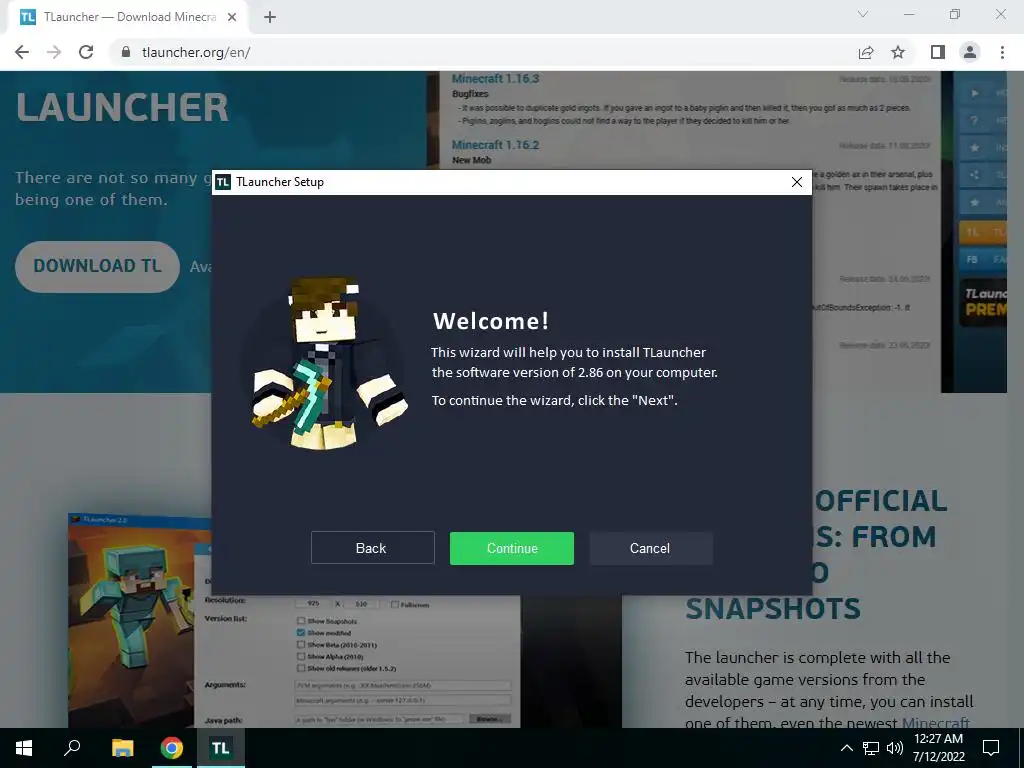This screenshot has height=768, width=1024.
Task: Click the orange TL sidebar button
Action: click(x=983, y=232)
